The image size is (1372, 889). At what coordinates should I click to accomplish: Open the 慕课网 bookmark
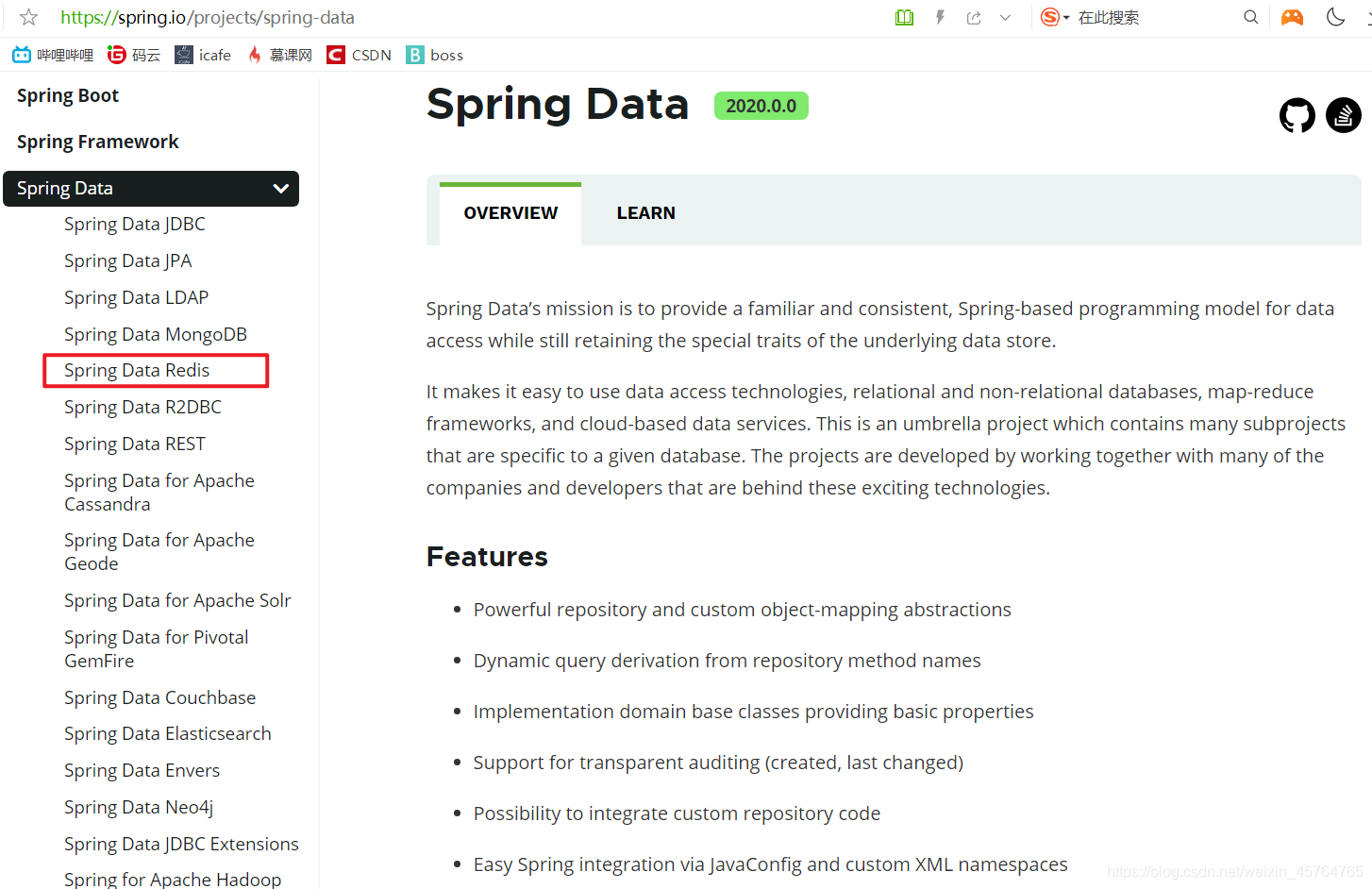tap(279, 55)
